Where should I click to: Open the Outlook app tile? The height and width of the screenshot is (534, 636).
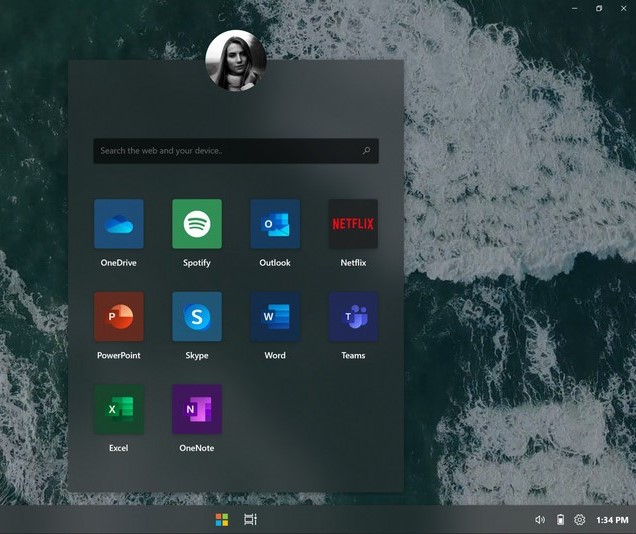coord(275,224)
